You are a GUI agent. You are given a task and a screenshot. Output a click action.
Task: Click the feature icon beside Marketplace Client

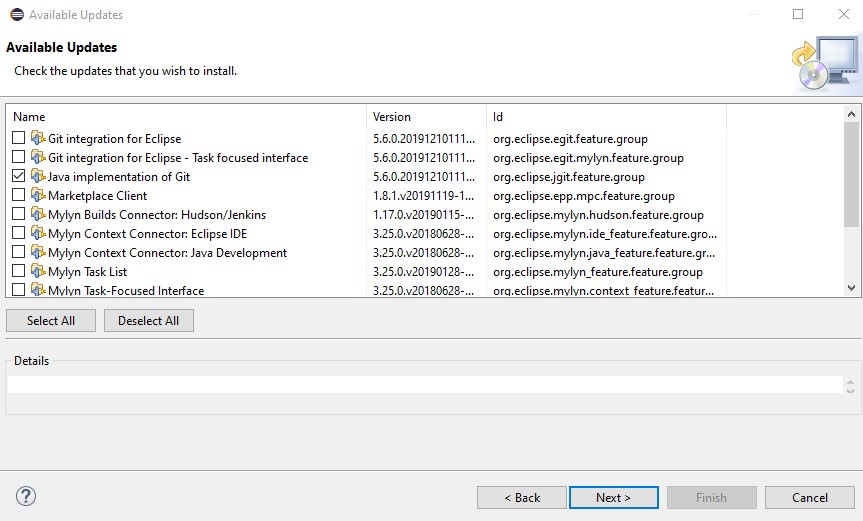[38, 195]
